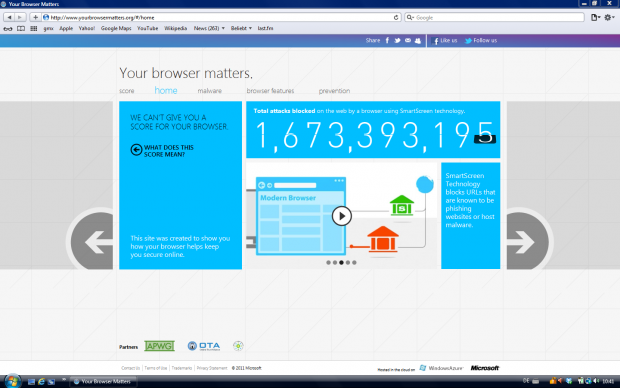Open the settings gear menu
Image resolution: width=620 pixels, height=388 pixels.
pyautogui.click(x=609, y=17)
